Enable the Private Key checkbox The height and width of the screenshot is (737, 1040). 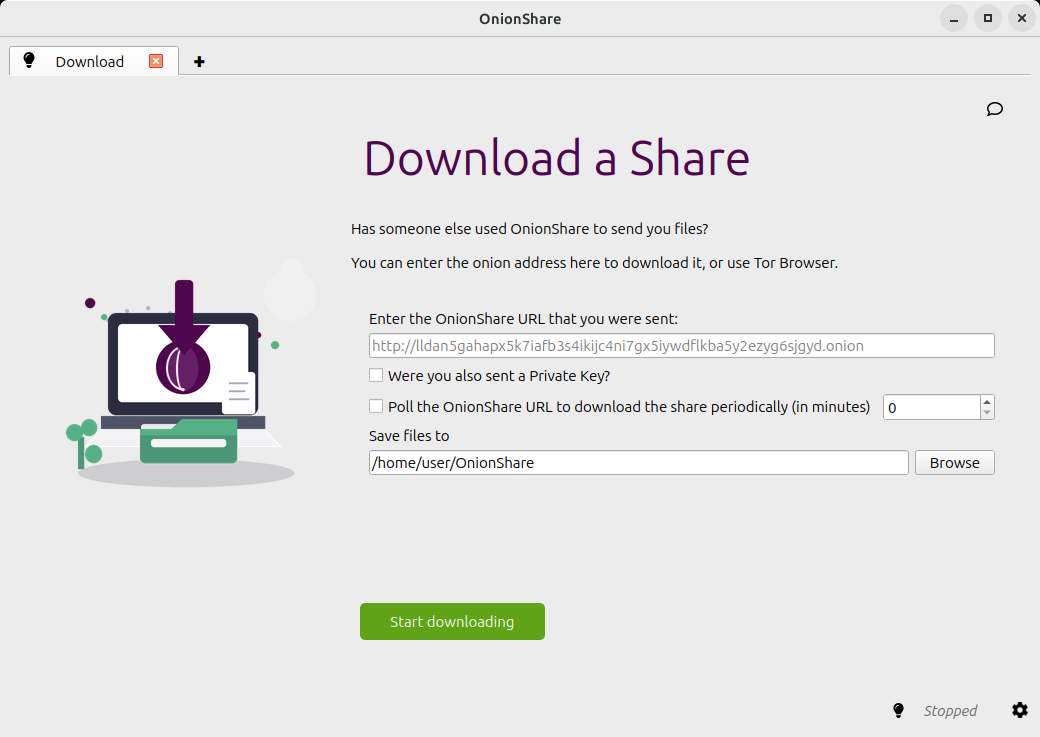pyautogui.click(x=376, y=375)
